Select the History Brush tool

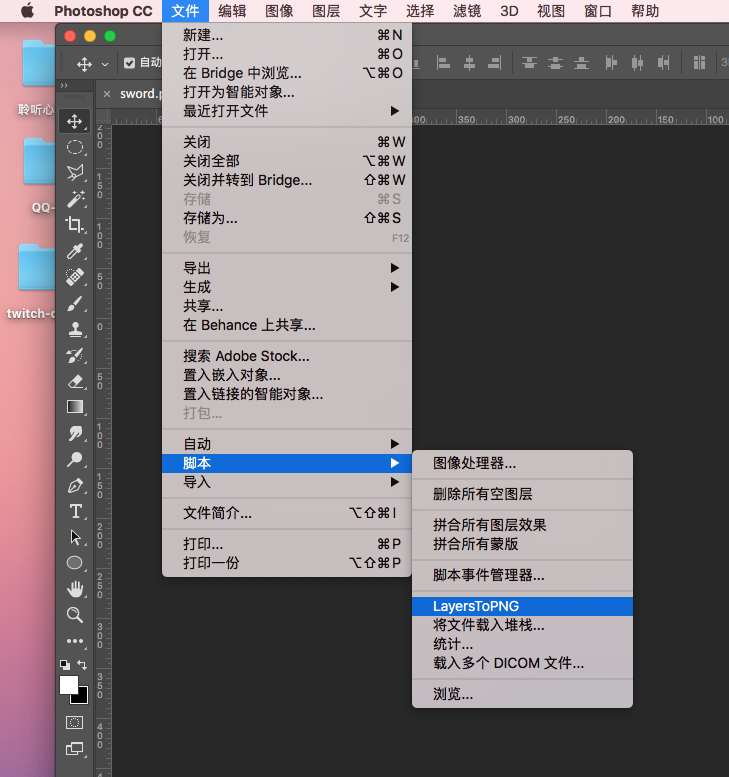[75, 355]
